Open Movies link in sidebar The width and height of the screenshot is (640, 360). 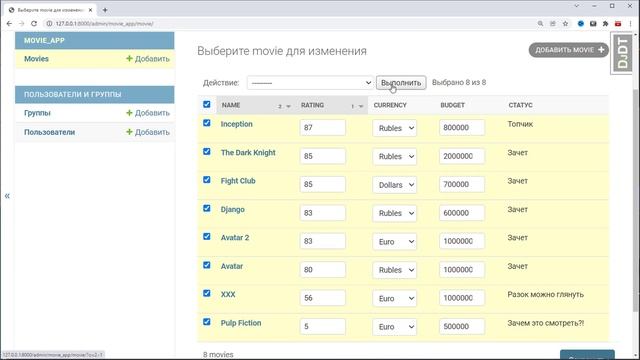coord(36,59)
